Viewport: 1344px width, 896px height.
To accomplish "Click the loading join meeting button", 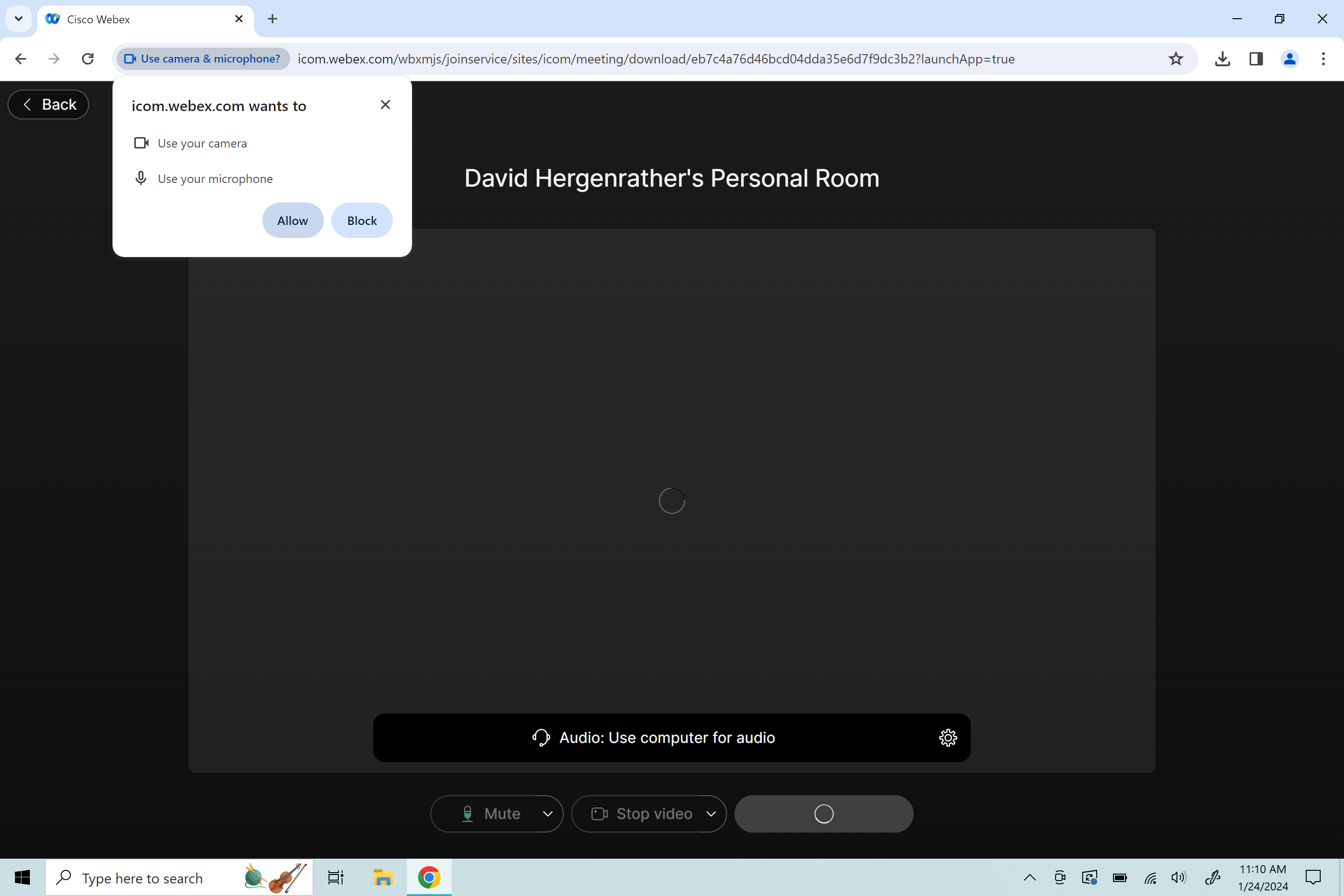I will coord(823,814).
